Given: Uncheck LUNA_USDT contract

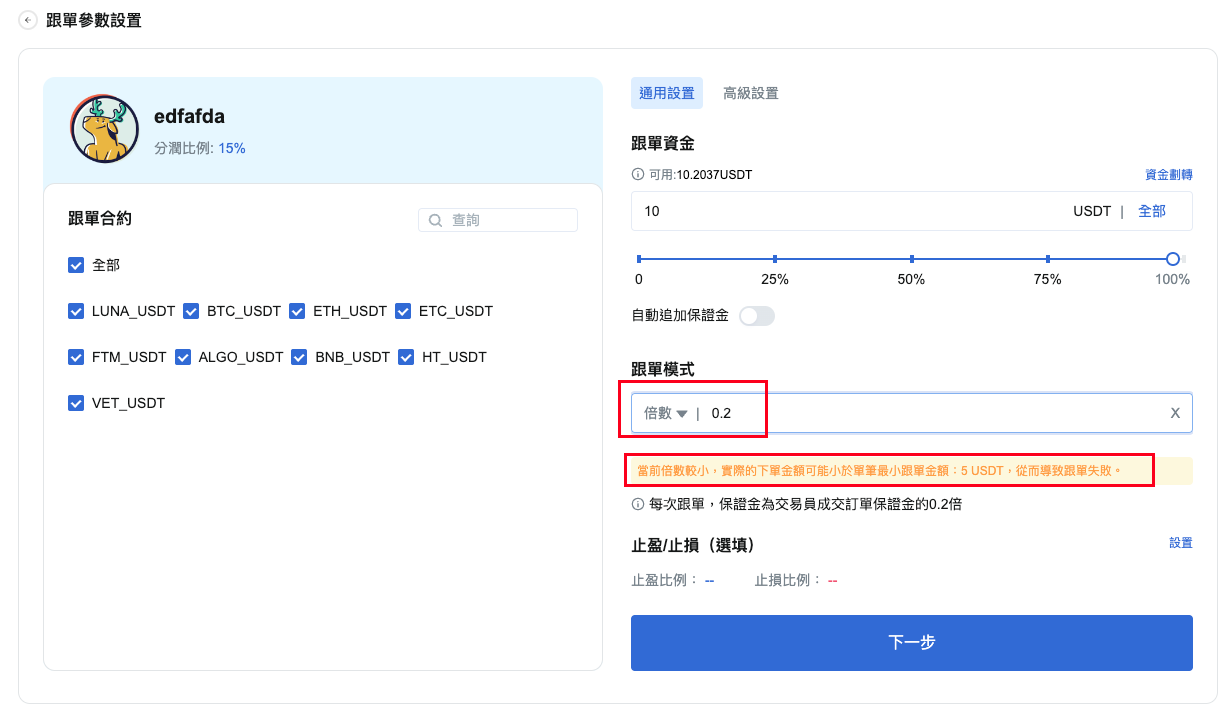Looking at the screenshot, I should (x=75, y=311).
